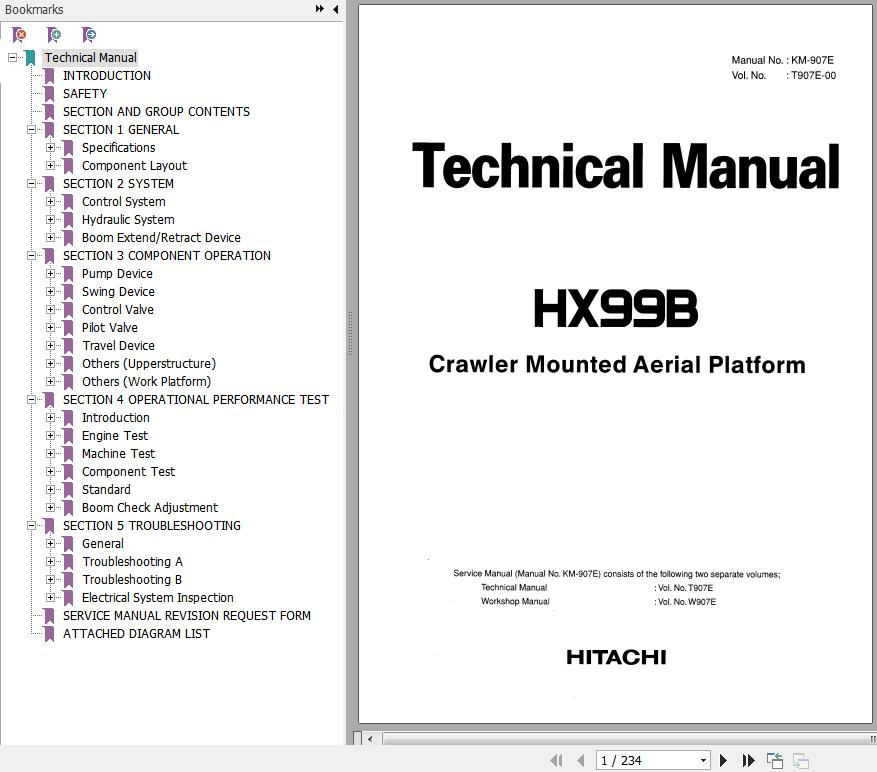
Task: Collapse SECTION 1 GENERAL
Action: pyautogui.click(x=31, y=130)
